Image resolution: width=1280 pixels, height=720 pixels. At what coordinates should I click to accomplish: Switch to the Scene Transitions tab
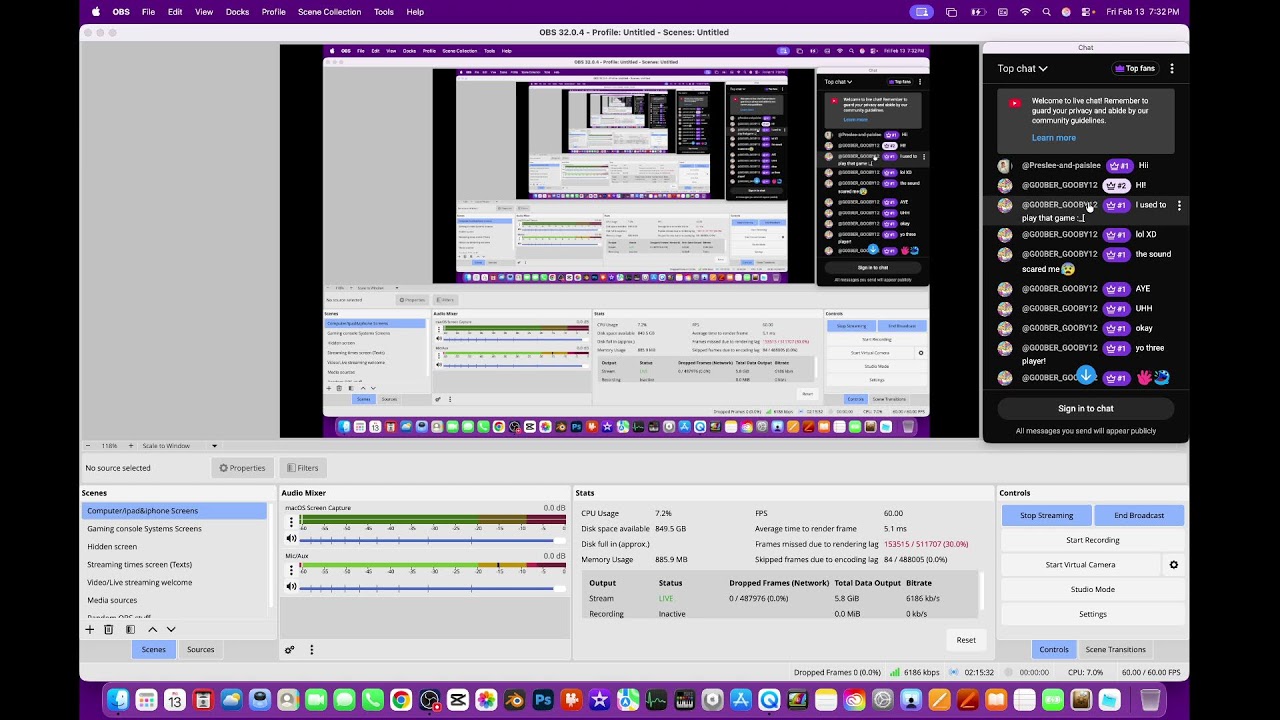[x=1115, y=650]
